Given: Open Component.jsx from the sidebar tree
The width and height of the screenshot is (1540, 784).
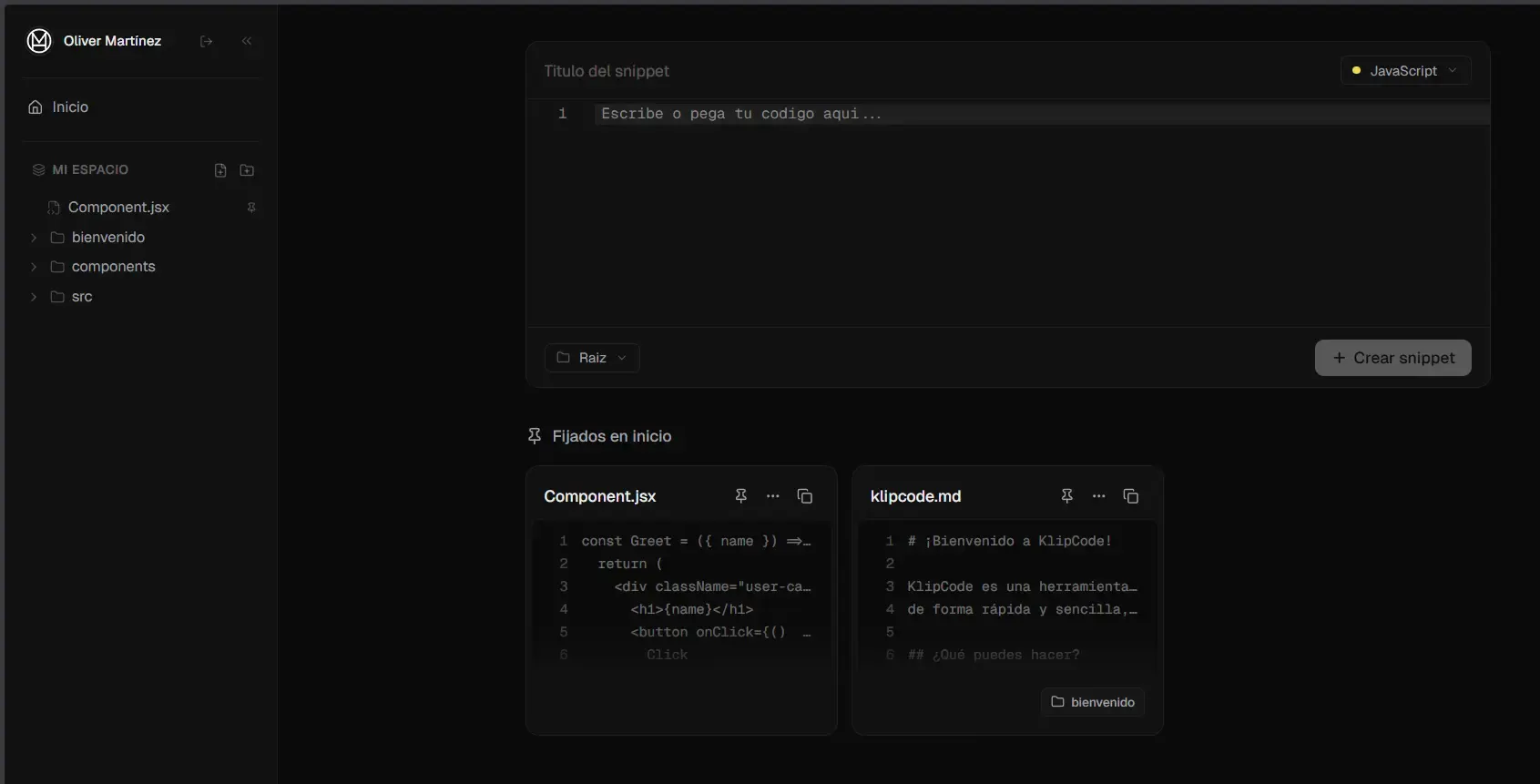Looking at the screenshot, I should click(118, 208).
